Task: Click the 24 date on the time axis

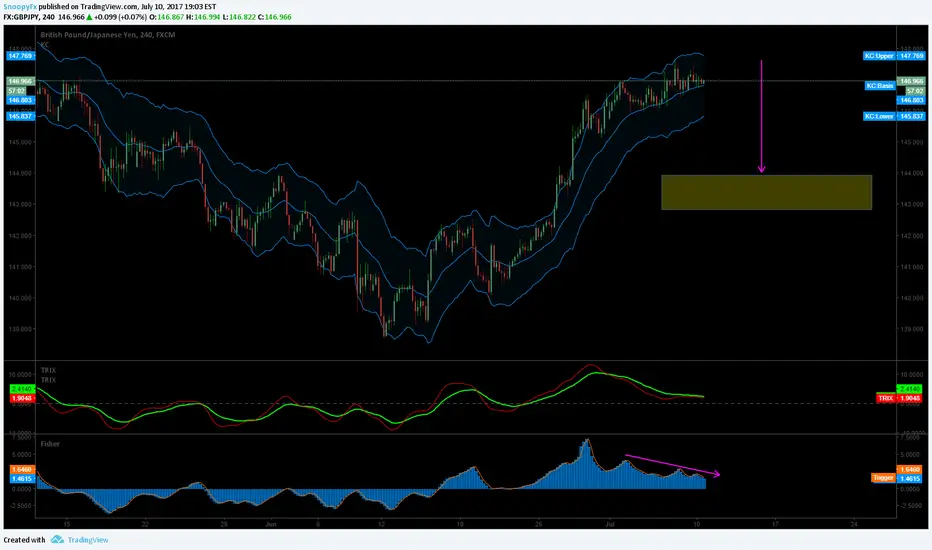Action: click(x=854, y=524)
